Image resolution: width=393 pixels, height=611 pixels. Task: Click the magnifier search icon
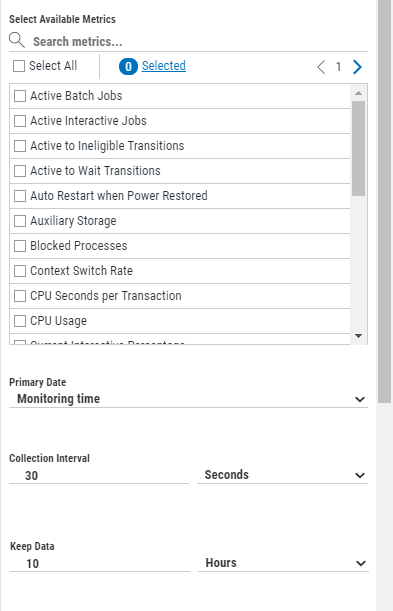pos(17,40)
